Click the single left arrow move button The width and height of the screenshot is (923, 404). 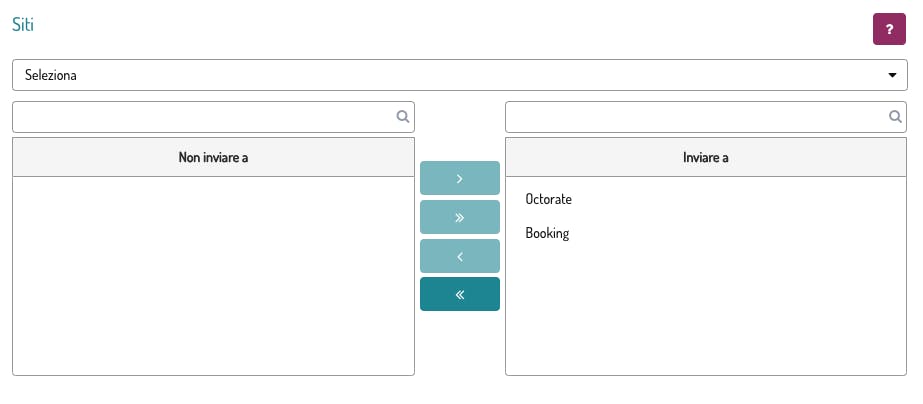click(460, 256)
